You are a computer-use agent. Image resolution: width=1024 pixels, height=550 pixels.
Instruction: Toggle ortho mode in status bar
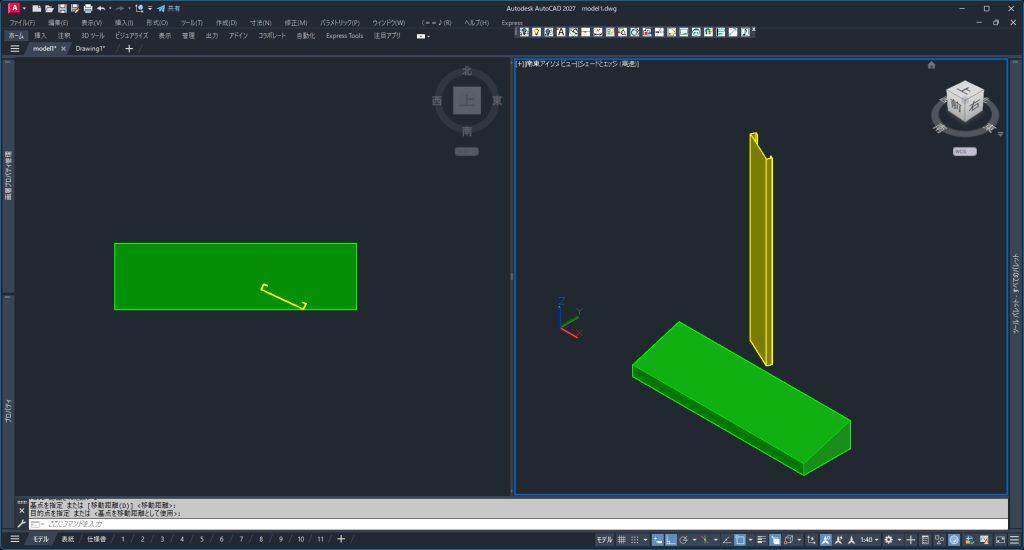point(671,540)
